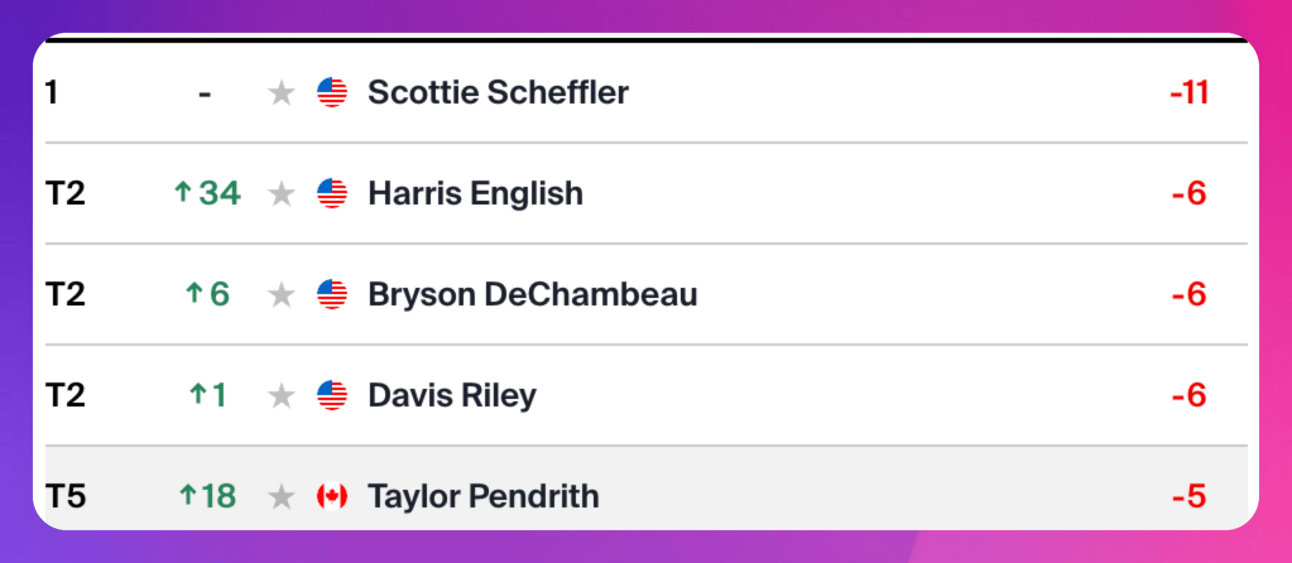Click the US flag next to Davis Riley
Screen dimensions: 1292x563
[332, 396]
